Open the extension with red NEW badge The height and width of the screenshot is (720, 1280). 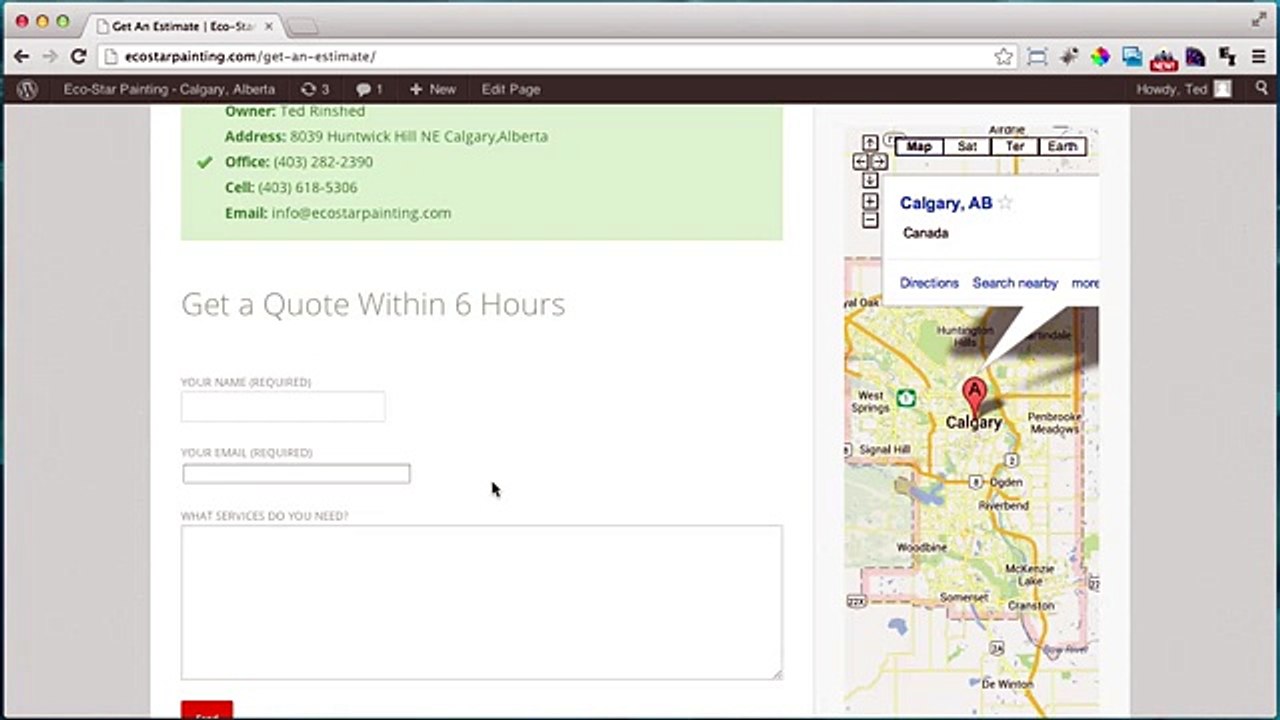click(1163, 59)
